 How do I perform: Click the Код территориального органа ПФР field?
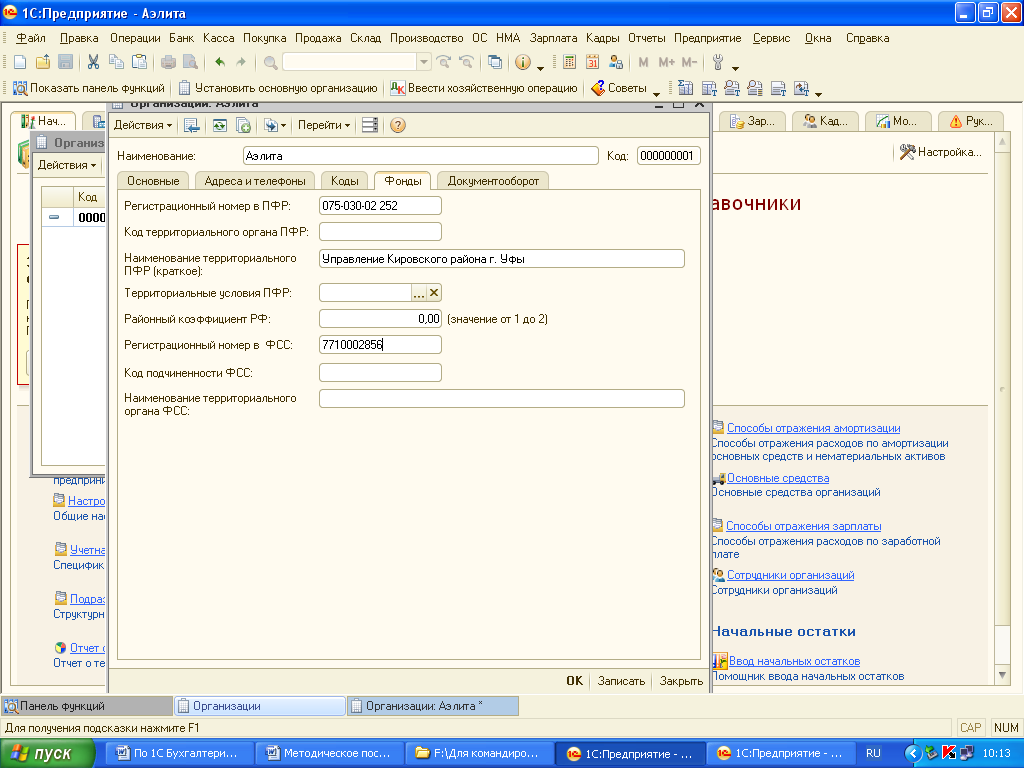[x=380, y=232]
